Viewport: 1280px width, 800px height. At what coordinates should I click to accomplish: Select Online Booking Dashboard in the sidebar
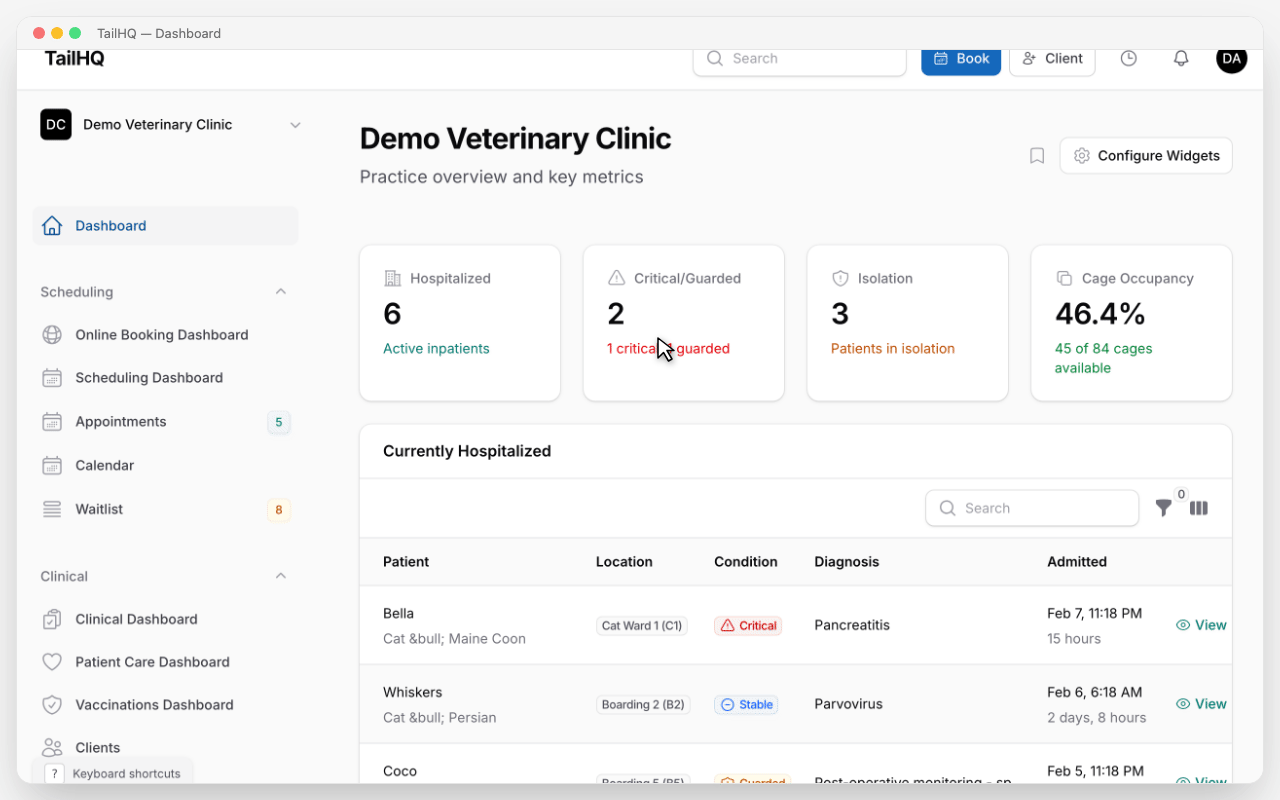point(161,334)
